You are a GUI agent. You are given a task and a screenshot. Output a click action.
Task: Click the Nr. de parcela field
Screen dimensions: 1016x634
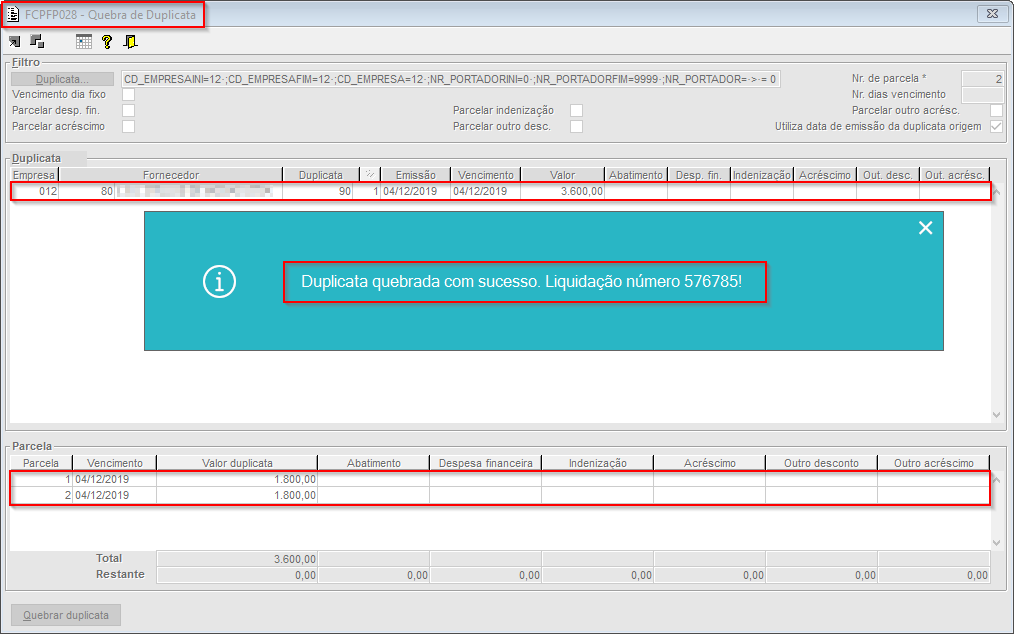coord(983,78)
